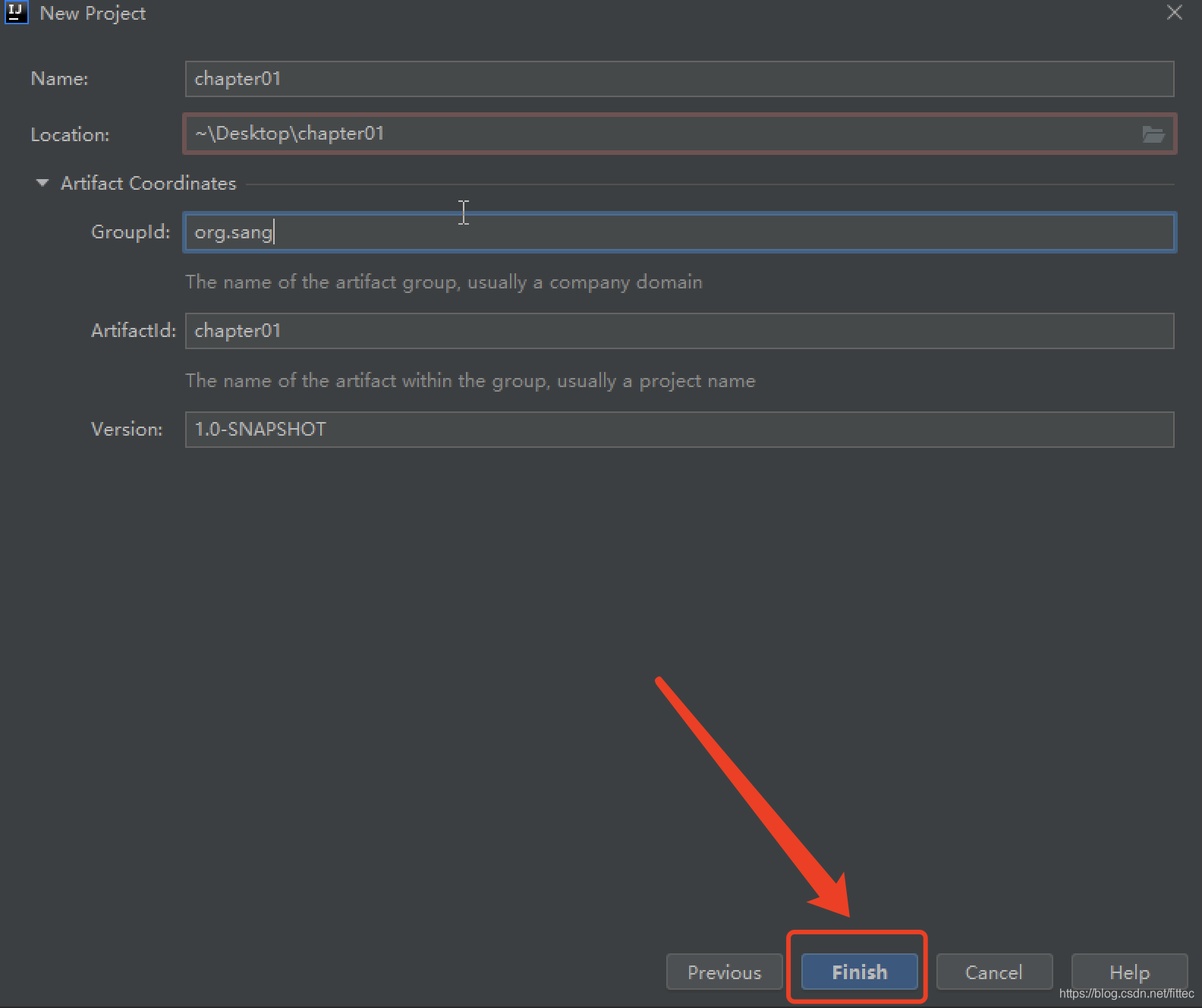The image size is (1202, 1008).
Task: Focus the GroupId text field
Action: [679, 232]
